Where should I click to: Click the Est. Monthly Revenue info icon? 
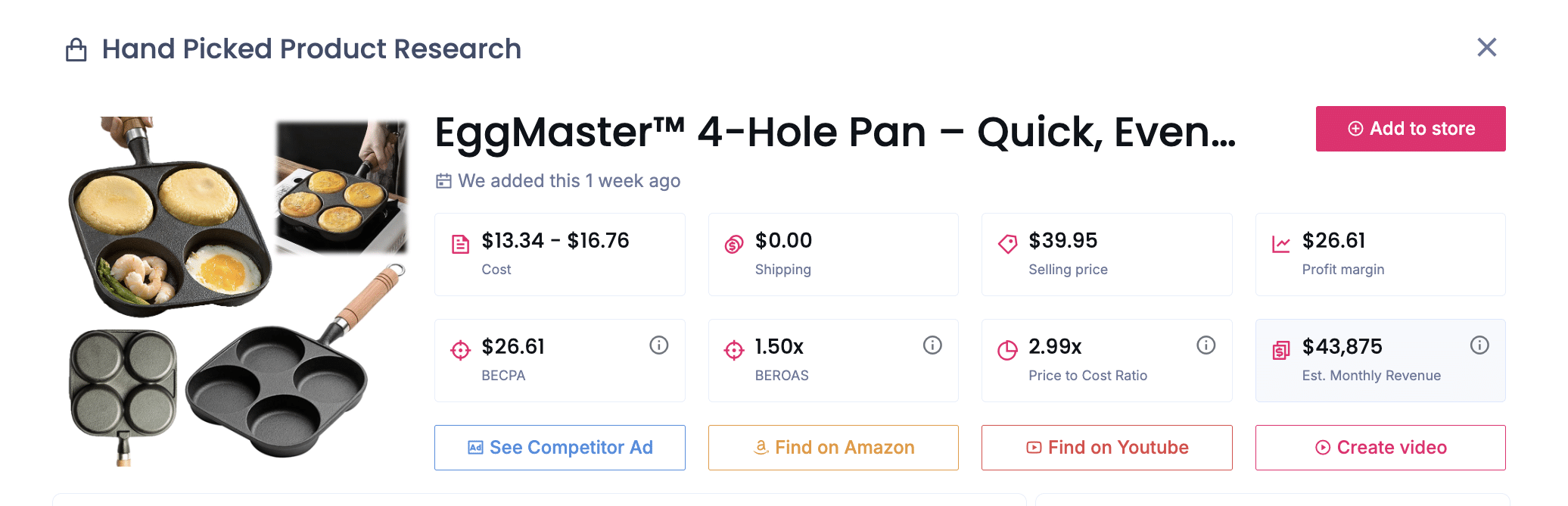pos(1479,345)
